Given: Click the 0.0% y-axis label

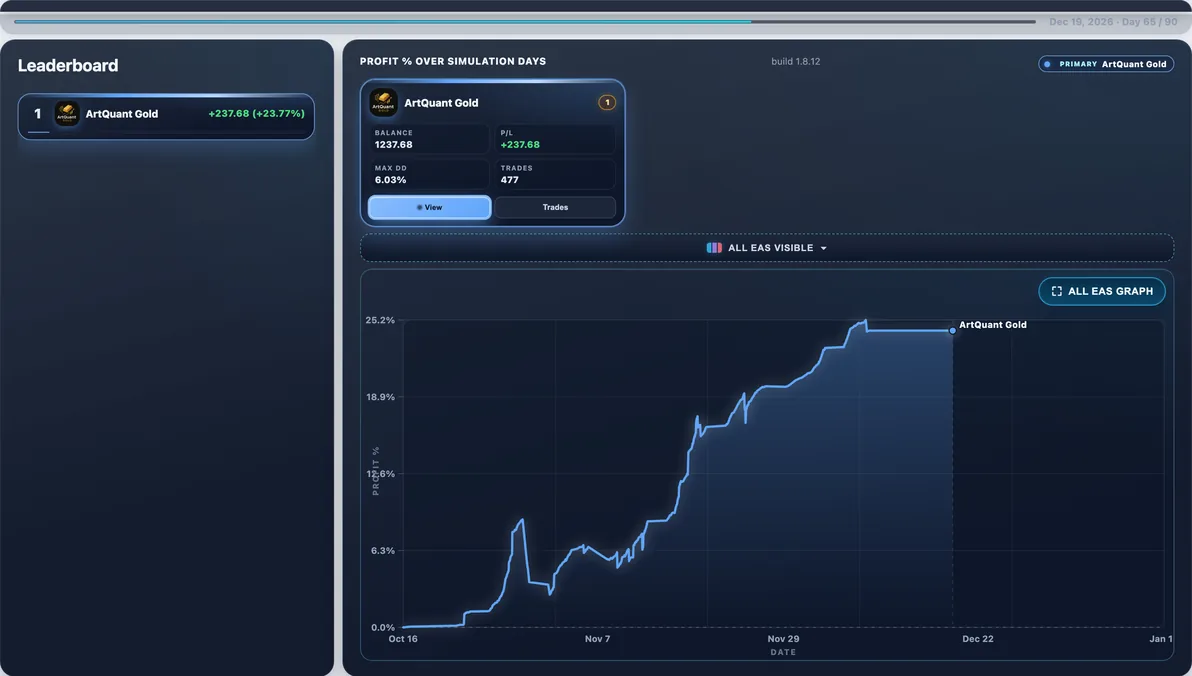Looking at the screenshot, I should coord(382,627).
